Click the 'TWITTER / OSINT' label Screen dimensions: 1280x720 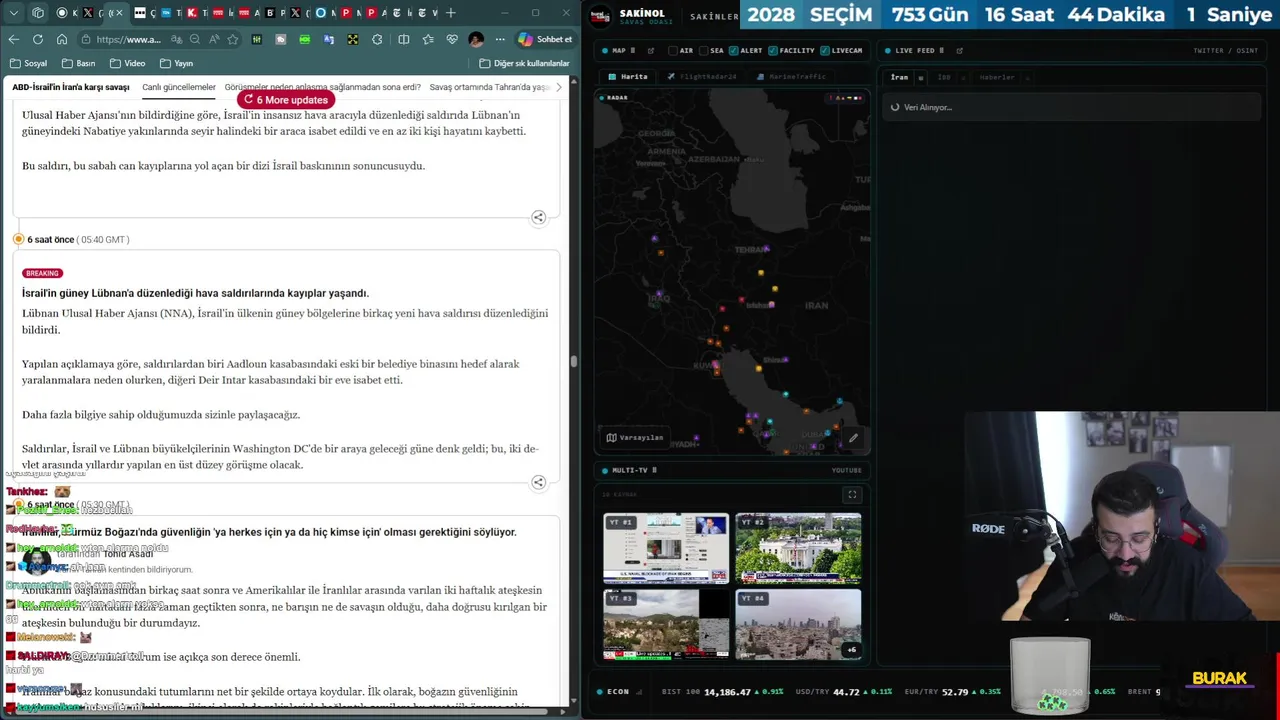[1225, 50]
